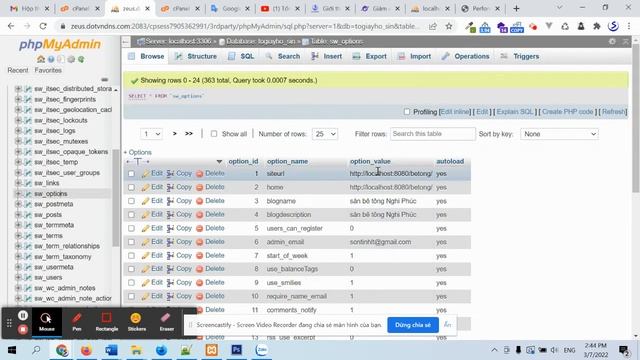Viewport: 640px width, 360px height.
Task: Open phpMyAdmin home icon
Action: pyautogui.click(x=40, y=59)
